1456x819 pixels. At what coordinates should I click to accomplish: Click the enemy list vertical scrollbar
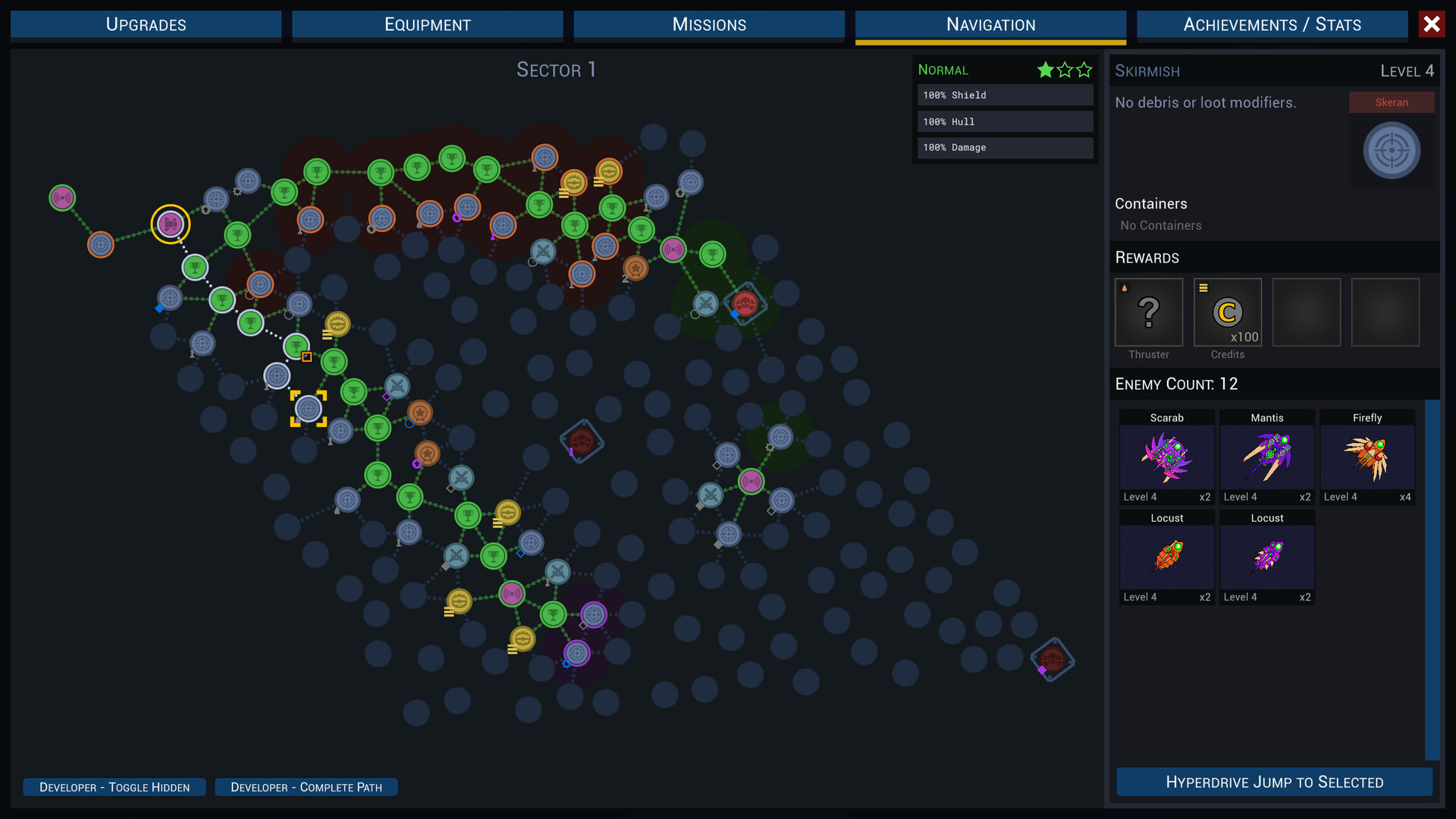1432,579
